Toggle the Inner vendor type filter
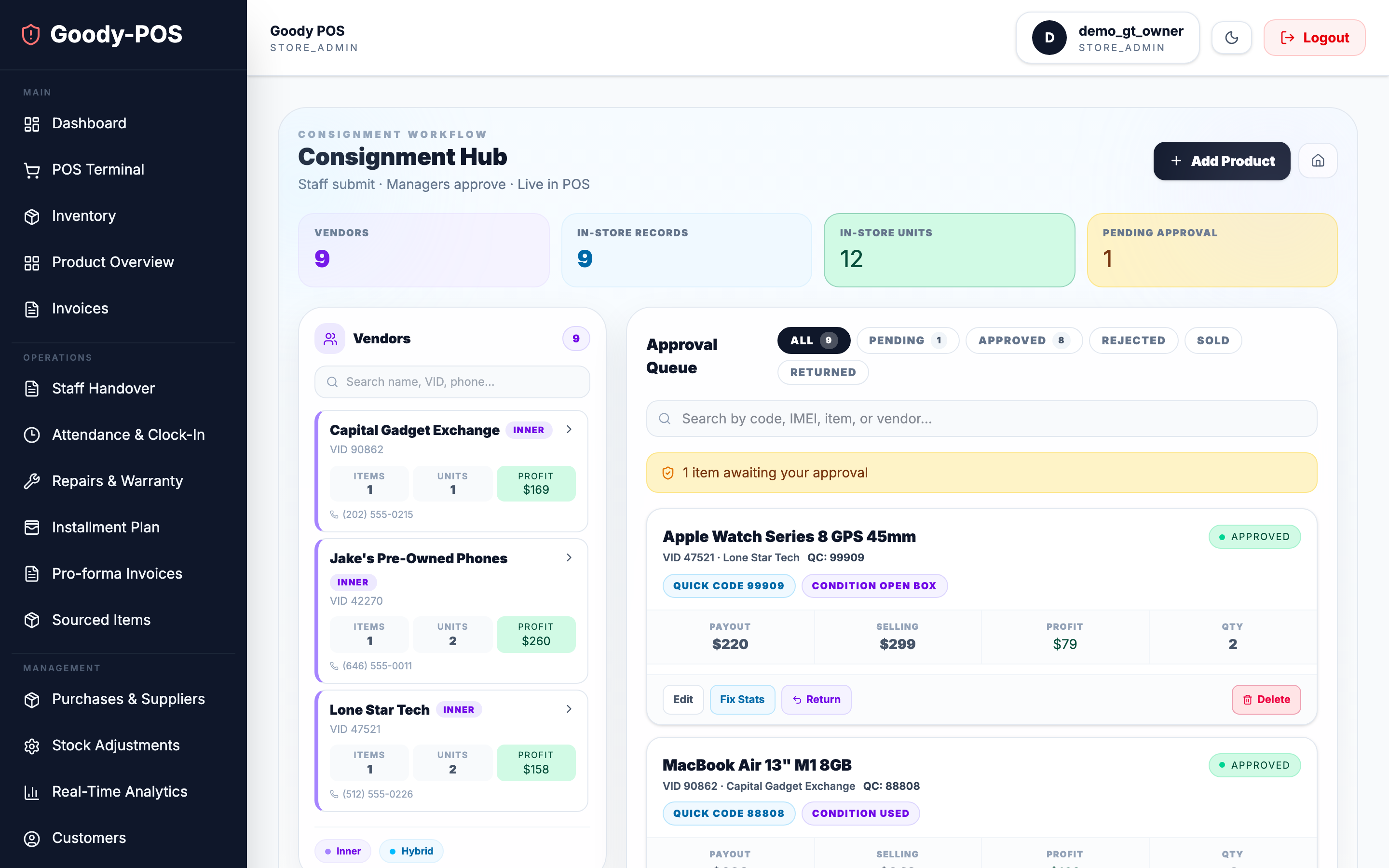The width and height of the screenshot is (1389, 868). tap(342, 851)
